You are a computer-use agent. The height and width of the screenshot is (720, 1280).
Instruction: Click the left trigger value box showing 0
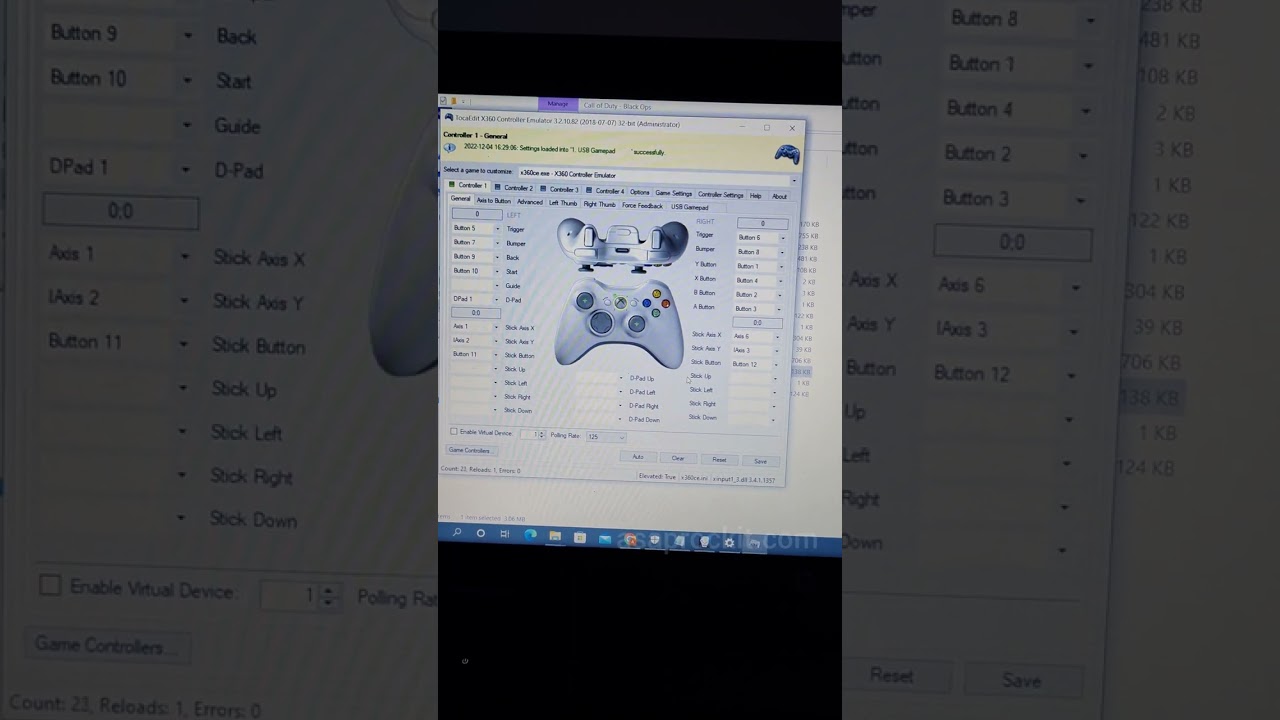click(476, 214)
